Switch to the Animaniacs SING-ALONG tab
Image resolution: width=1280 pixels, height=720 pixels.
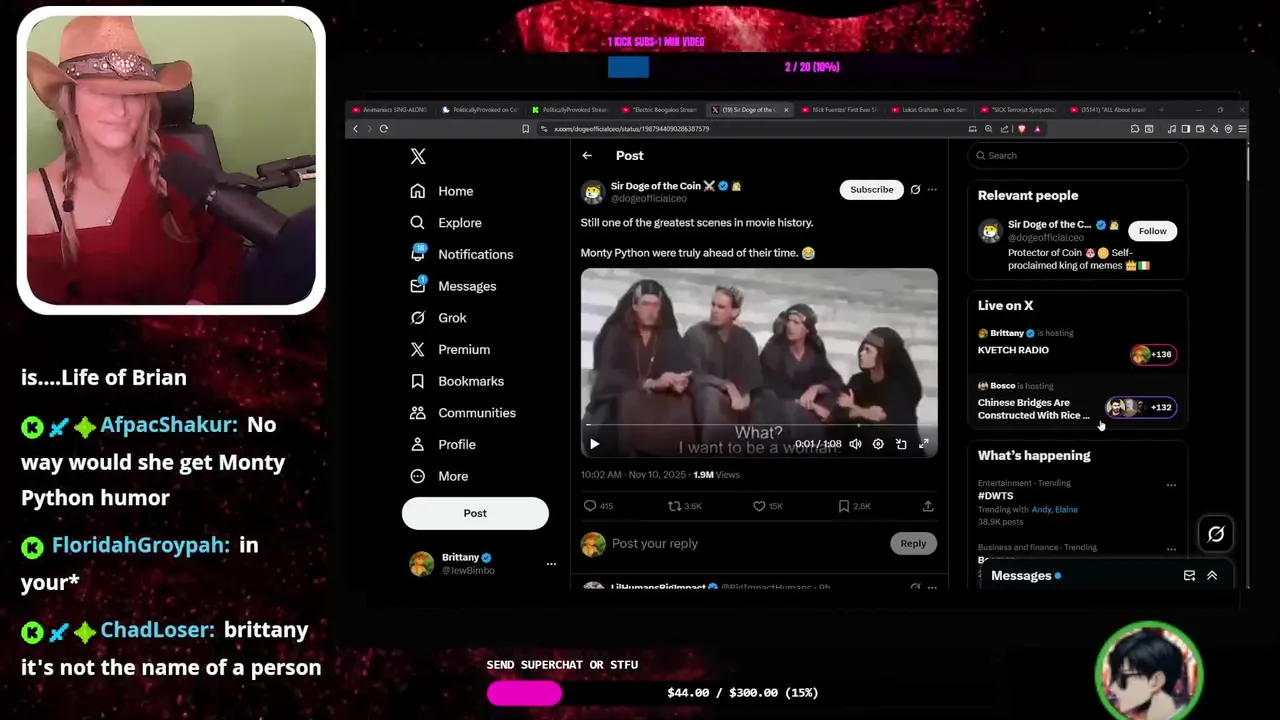pyautogui.click(x=390, y=110)
